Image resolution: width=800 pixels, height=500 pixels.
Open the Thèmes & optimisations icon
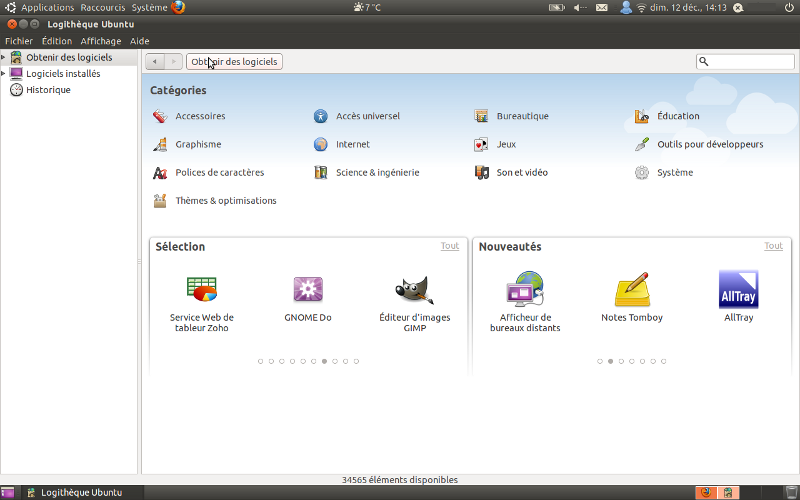click(160, 201)
